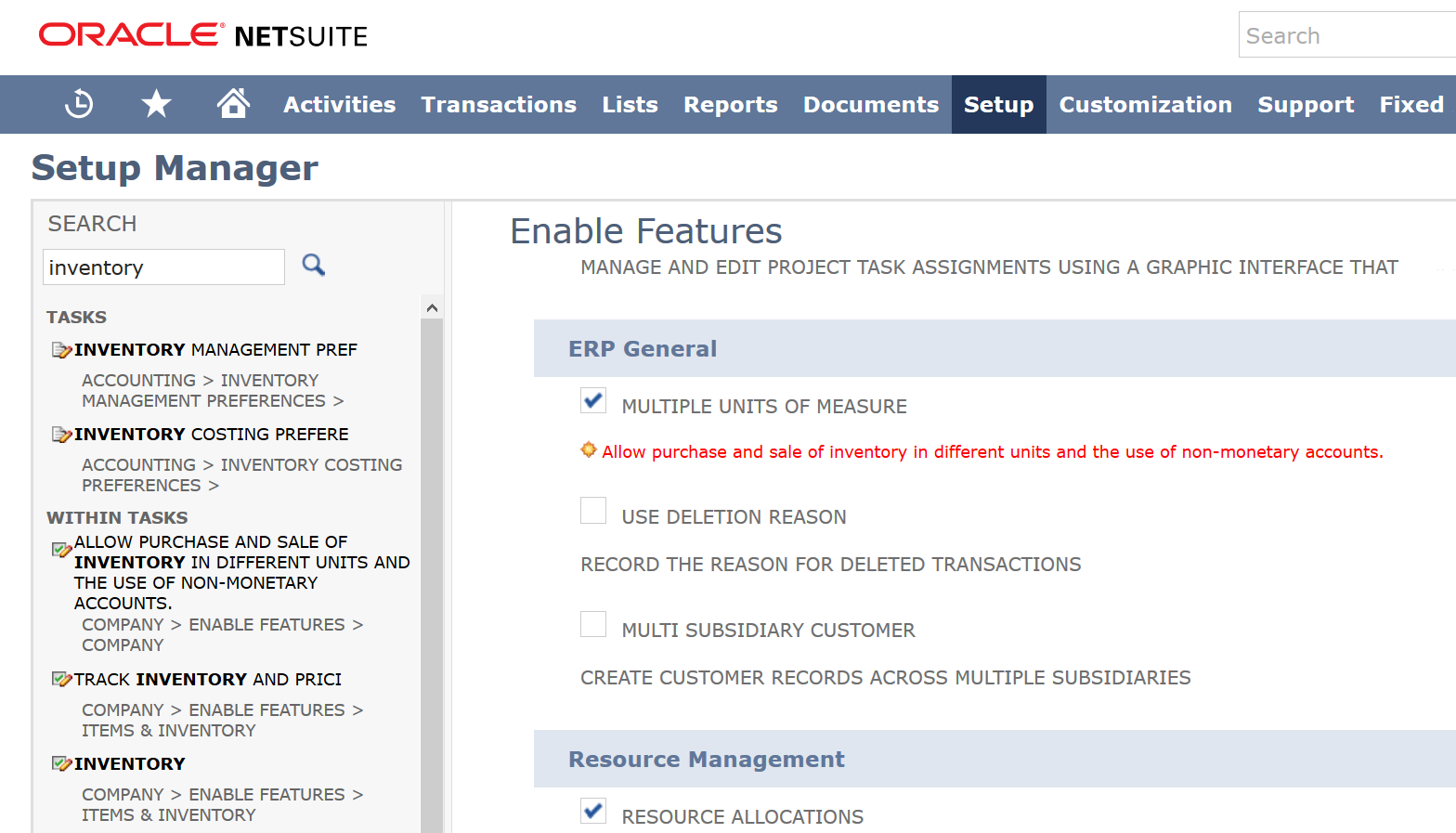Viewport: 1456px width, 833px height.
Task: Click the Inventory Management Pref task icon
Action: click(x=61, y=350)
